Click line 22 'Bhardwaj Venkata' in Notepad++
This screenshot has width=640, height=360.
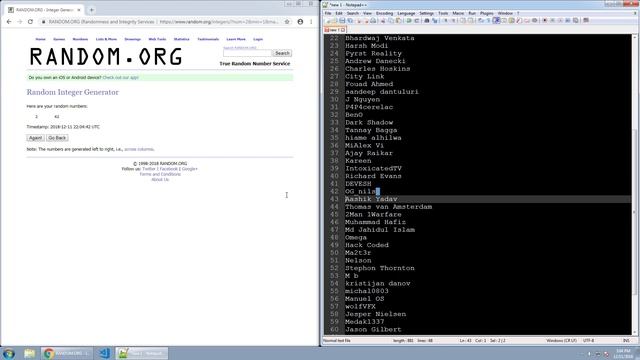[x=380, y=38]
